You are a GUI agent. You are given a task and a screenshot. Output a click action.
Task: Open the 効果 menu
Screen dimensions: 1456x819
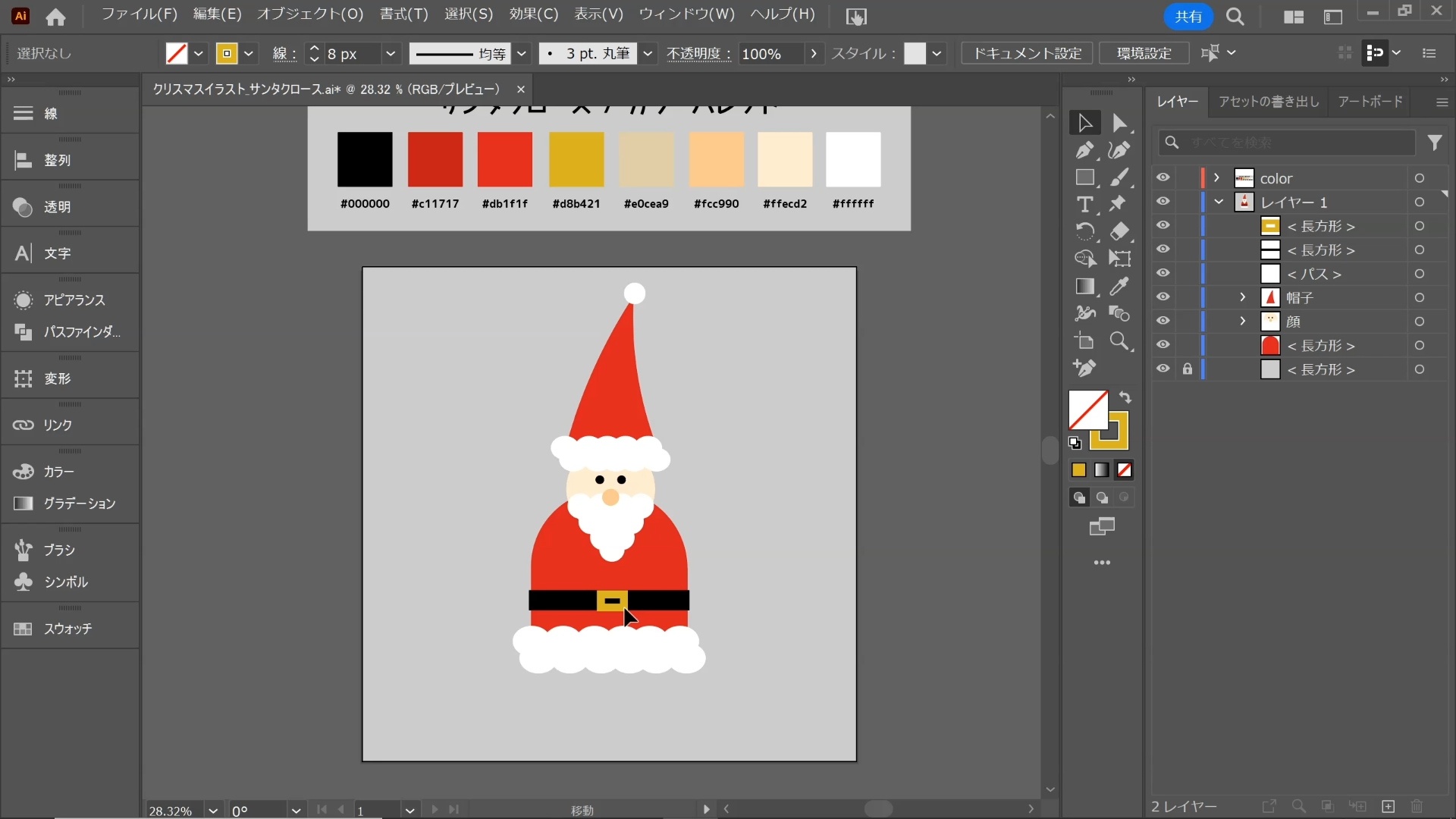point(532,14)
